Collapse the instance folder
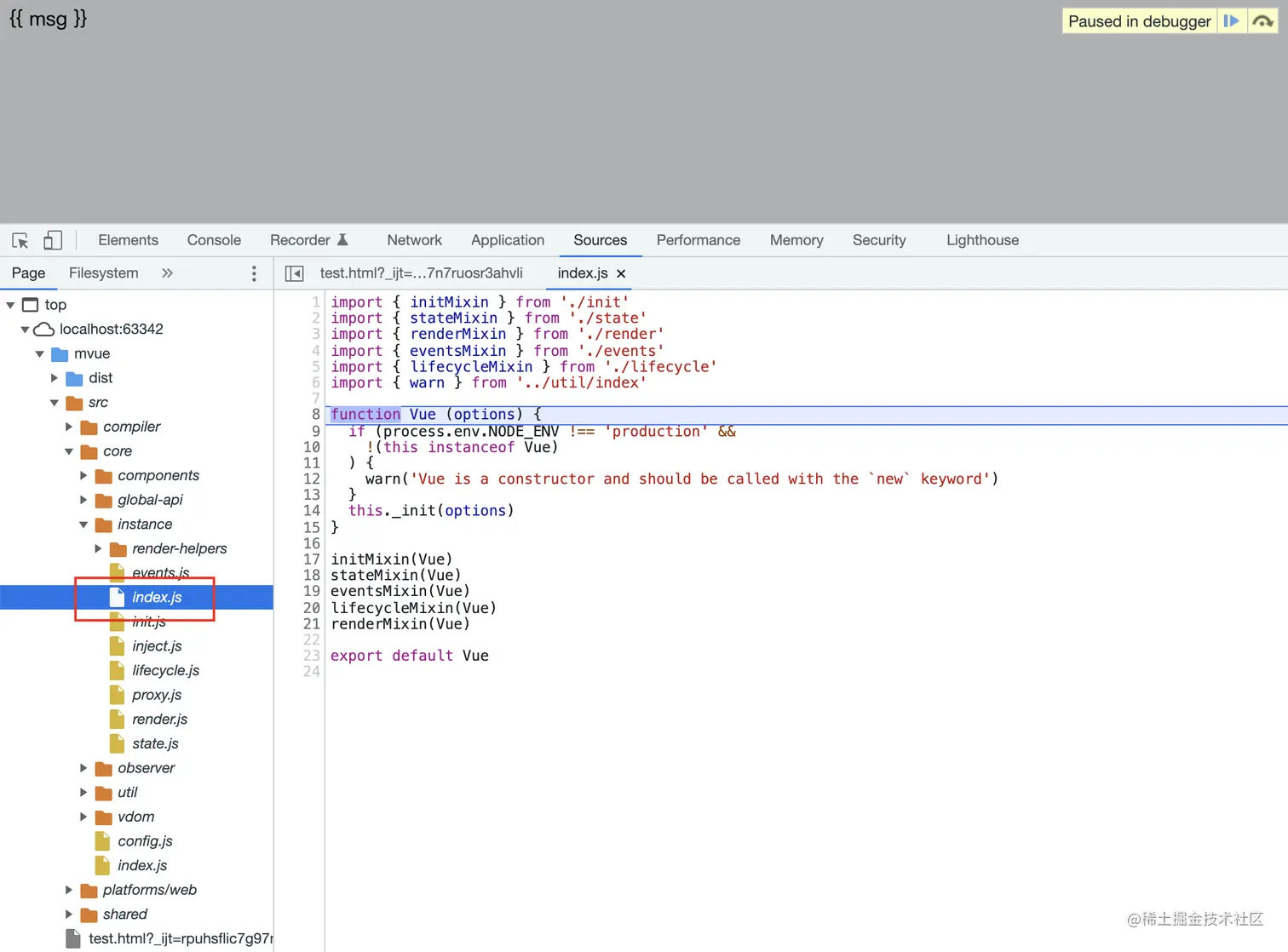Image resolution: width=1288 pixels, height=952 pixels. 83,525
